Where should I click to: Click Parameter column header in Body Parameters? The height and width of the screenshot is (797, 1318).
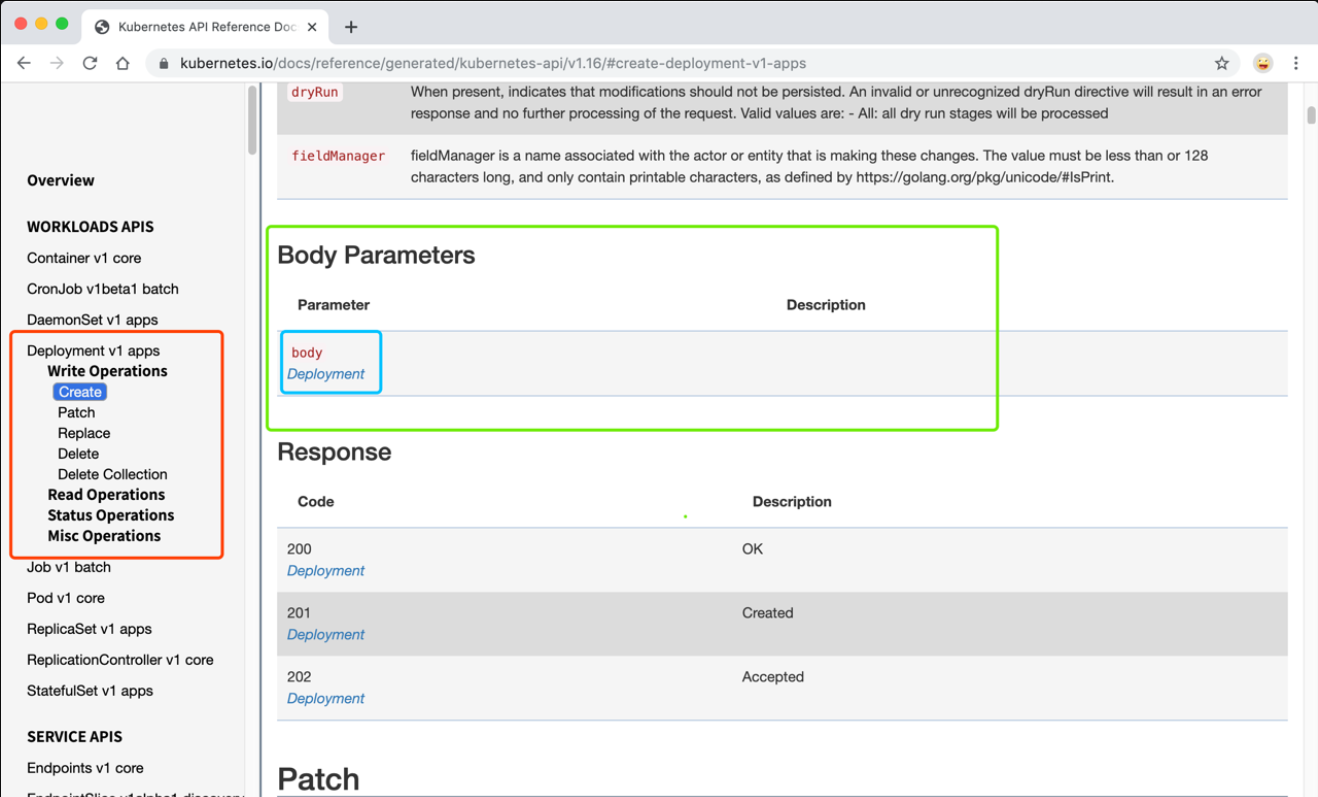[334, 305]
